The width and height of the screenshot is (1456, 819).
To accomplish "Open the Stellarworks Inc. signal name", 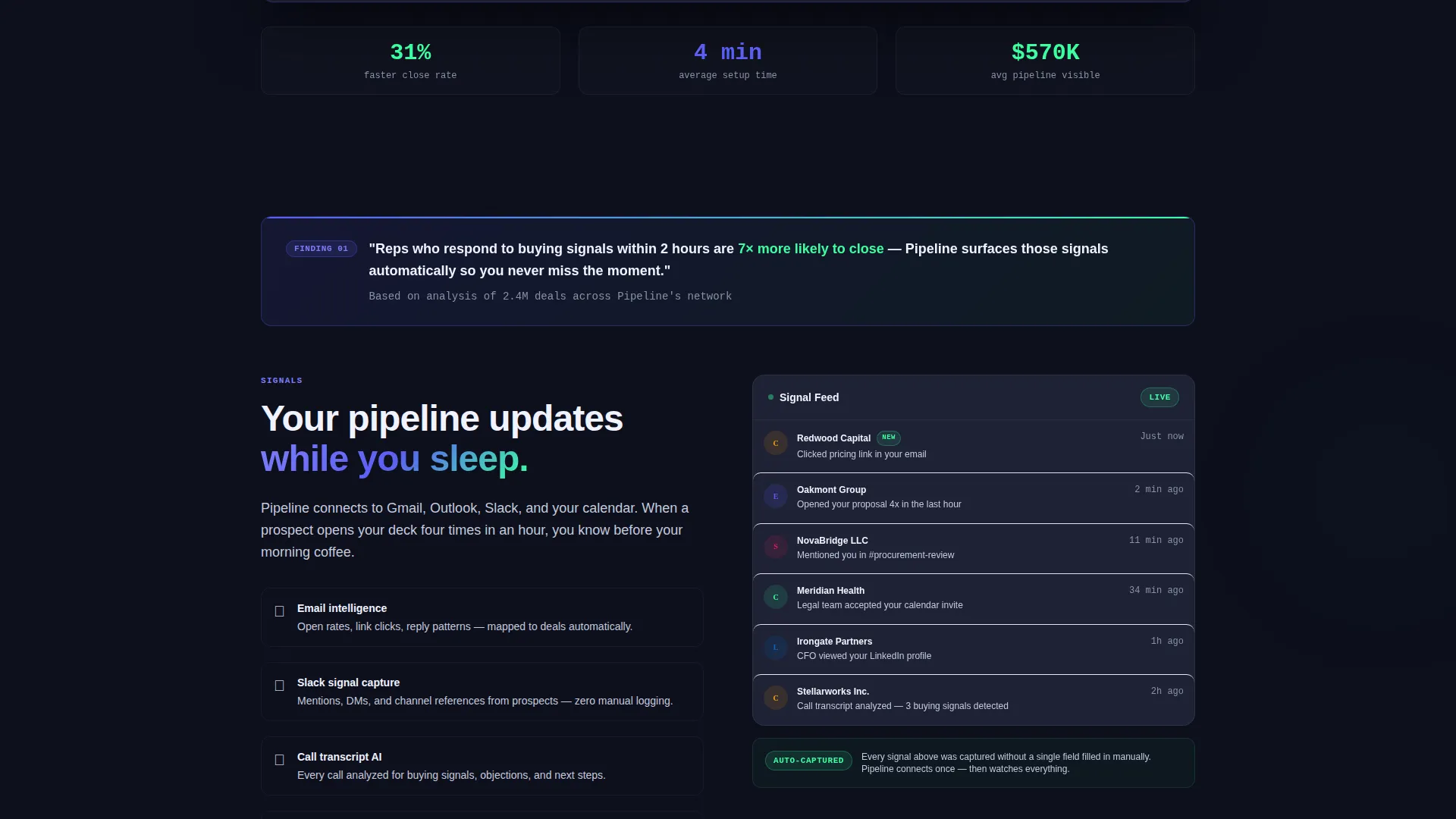I will coord(833,692).
